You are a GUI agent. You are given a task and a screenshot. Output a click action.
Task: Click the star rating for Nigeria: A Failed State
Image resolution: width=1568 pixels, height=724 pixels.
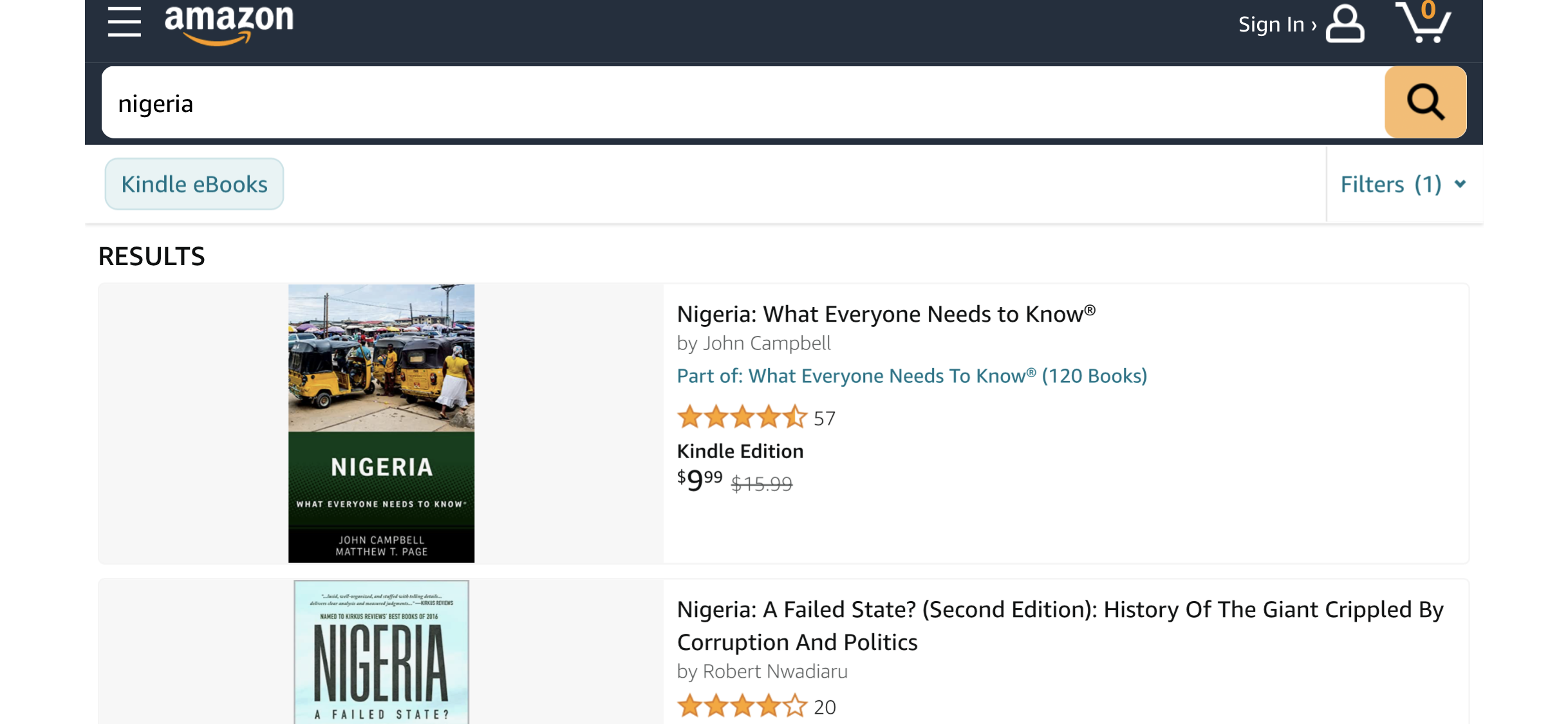tap(742, 706)
